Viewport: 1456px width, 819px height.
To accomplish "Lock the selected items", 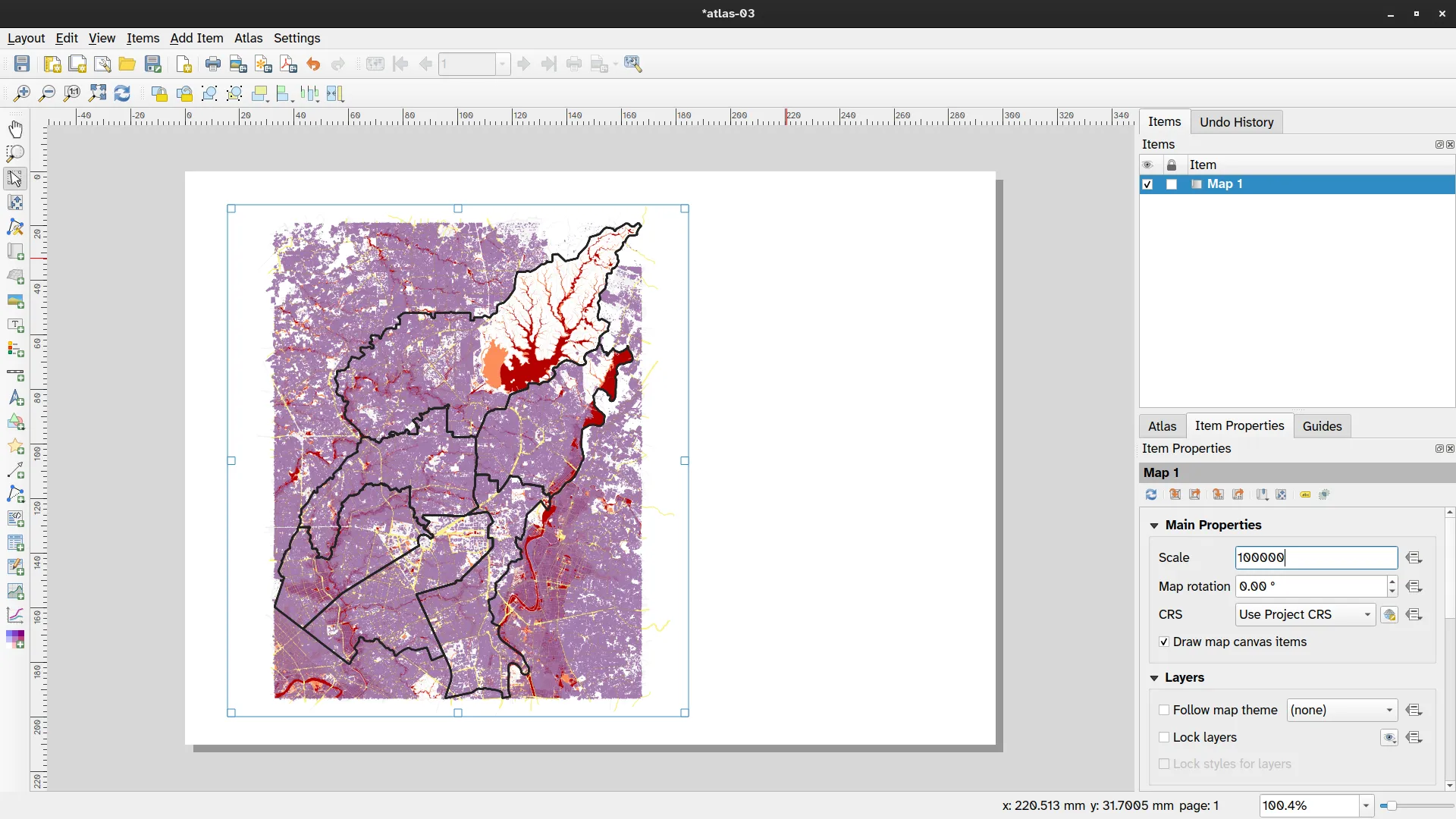I will [x=159, y=93].
